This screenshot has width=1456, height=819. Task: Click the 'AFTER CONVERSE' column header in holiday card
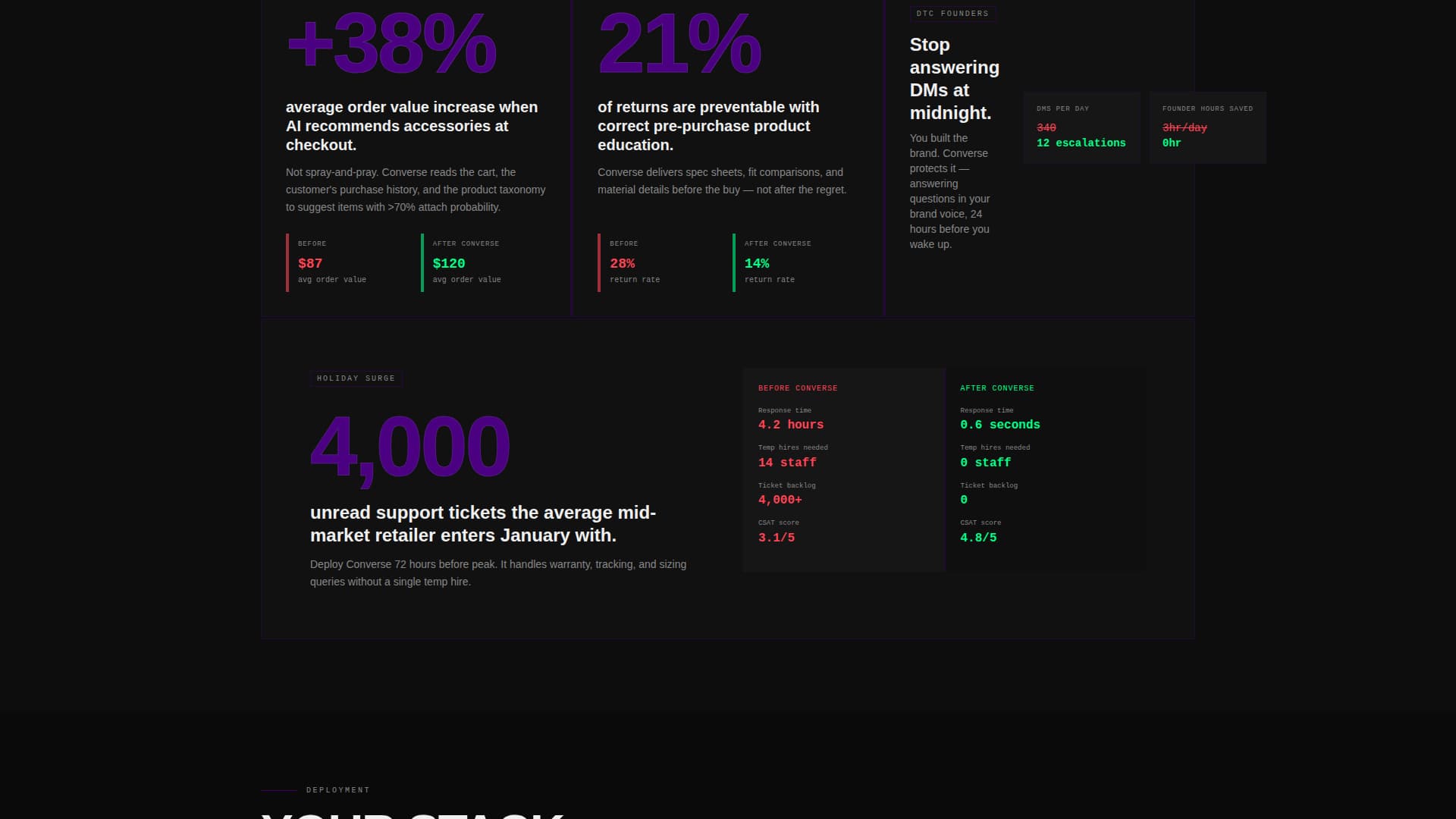pos(997,388)
